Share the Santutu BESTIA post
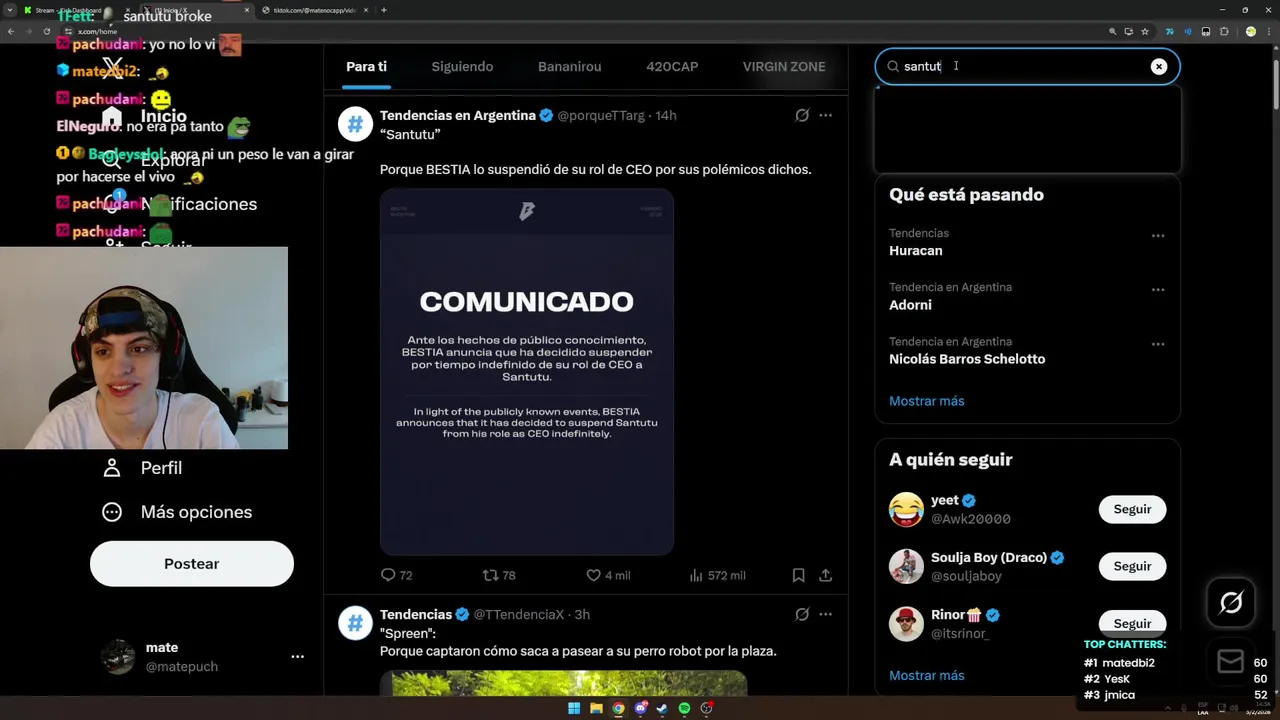The image size is (1280, 720). point(825,575)
